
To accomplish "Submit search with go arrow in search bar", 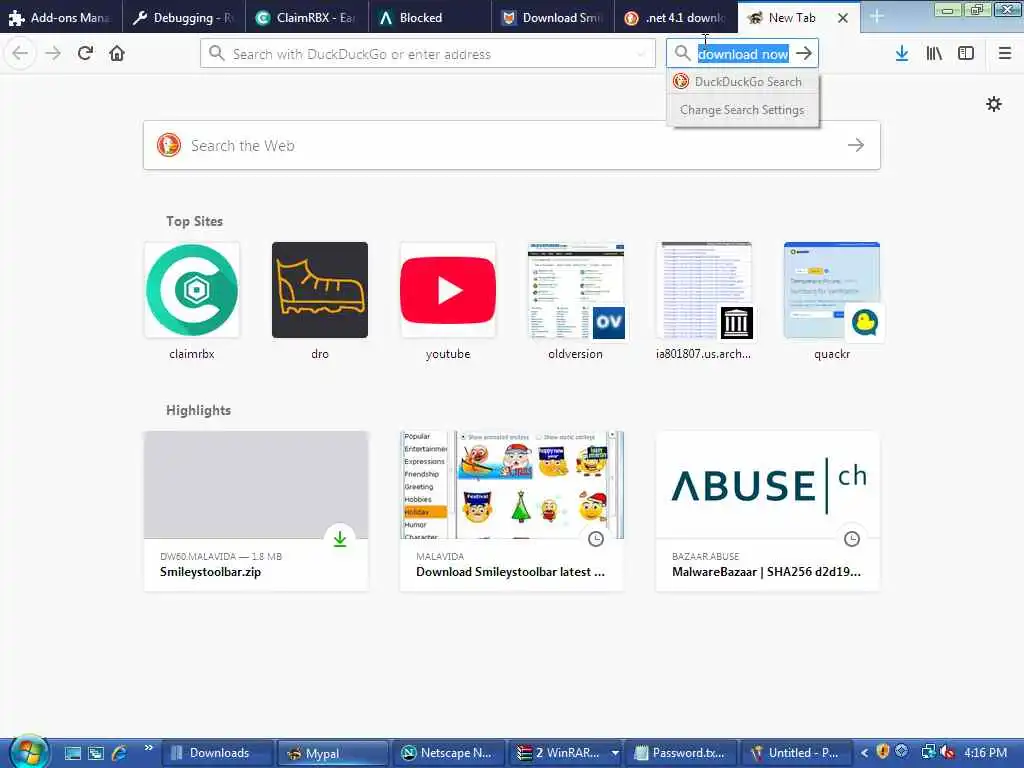I will click(804, 54).
